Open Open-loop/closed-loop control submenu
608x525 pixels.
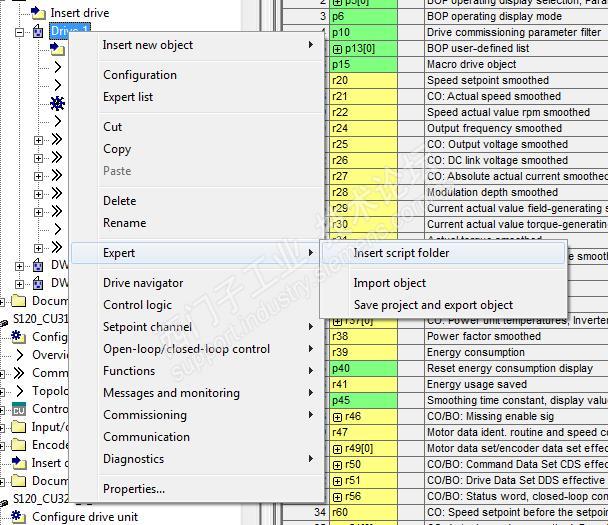click(197, 349)
